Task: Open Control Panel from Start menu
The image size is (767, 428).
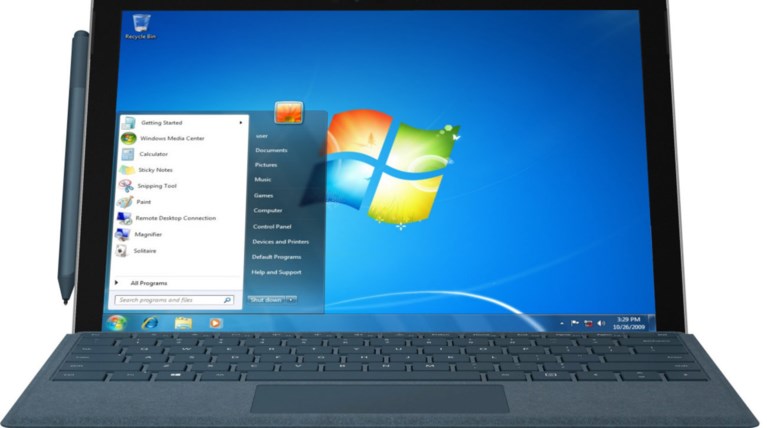Action: pyautogui.click(x=272, y=226)
